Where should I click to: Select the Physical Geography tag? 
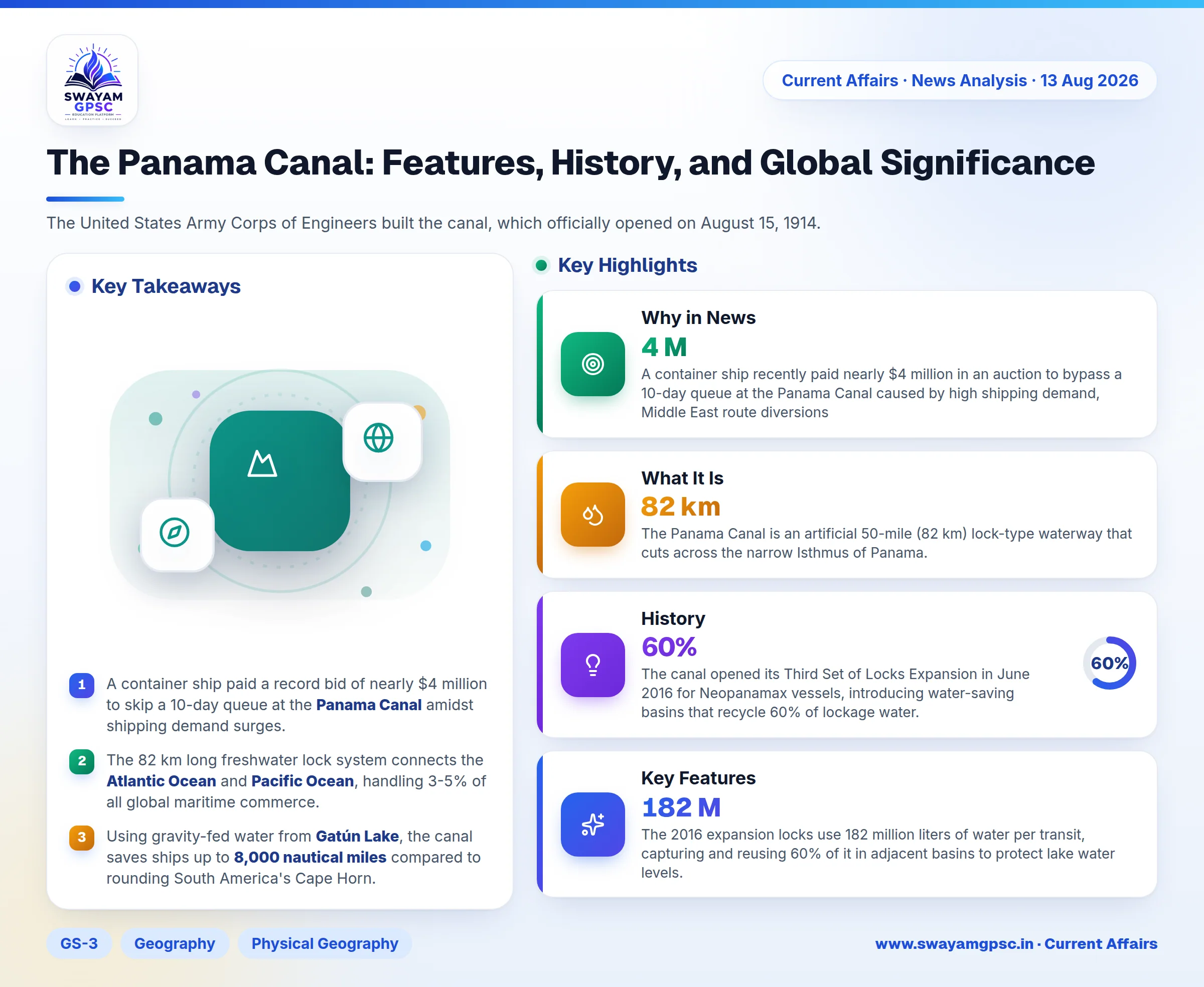tap(325, 943)
